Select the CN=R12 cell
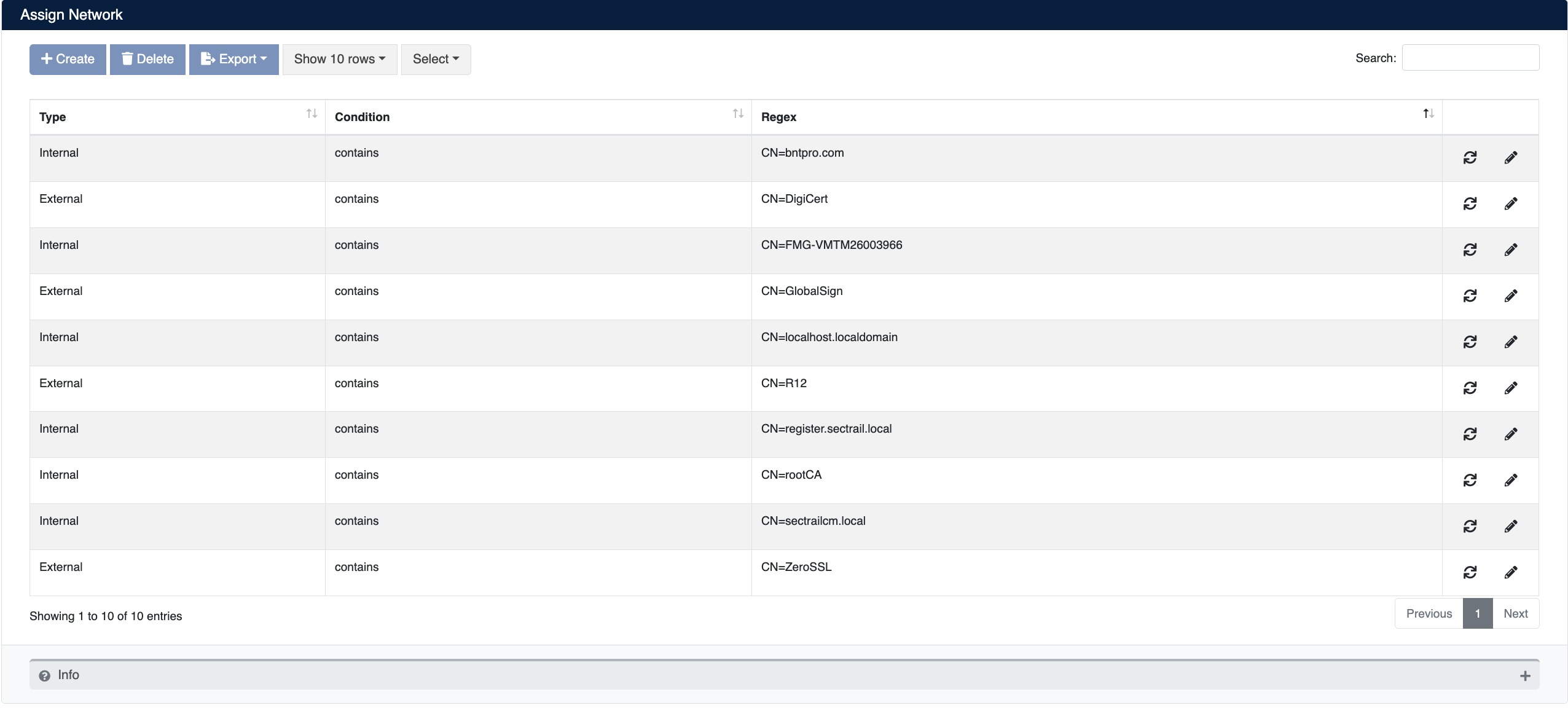The width and height of the screenshot is (1568, 708). 1097,388
